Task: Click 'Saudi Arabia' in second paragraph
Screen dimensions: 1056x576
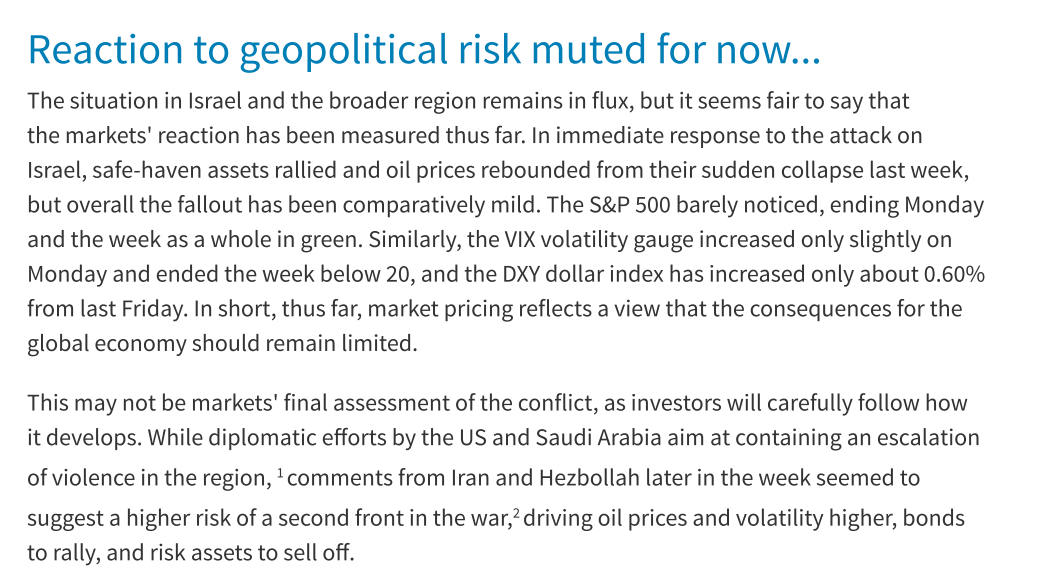Action: (x=598, y=438)
